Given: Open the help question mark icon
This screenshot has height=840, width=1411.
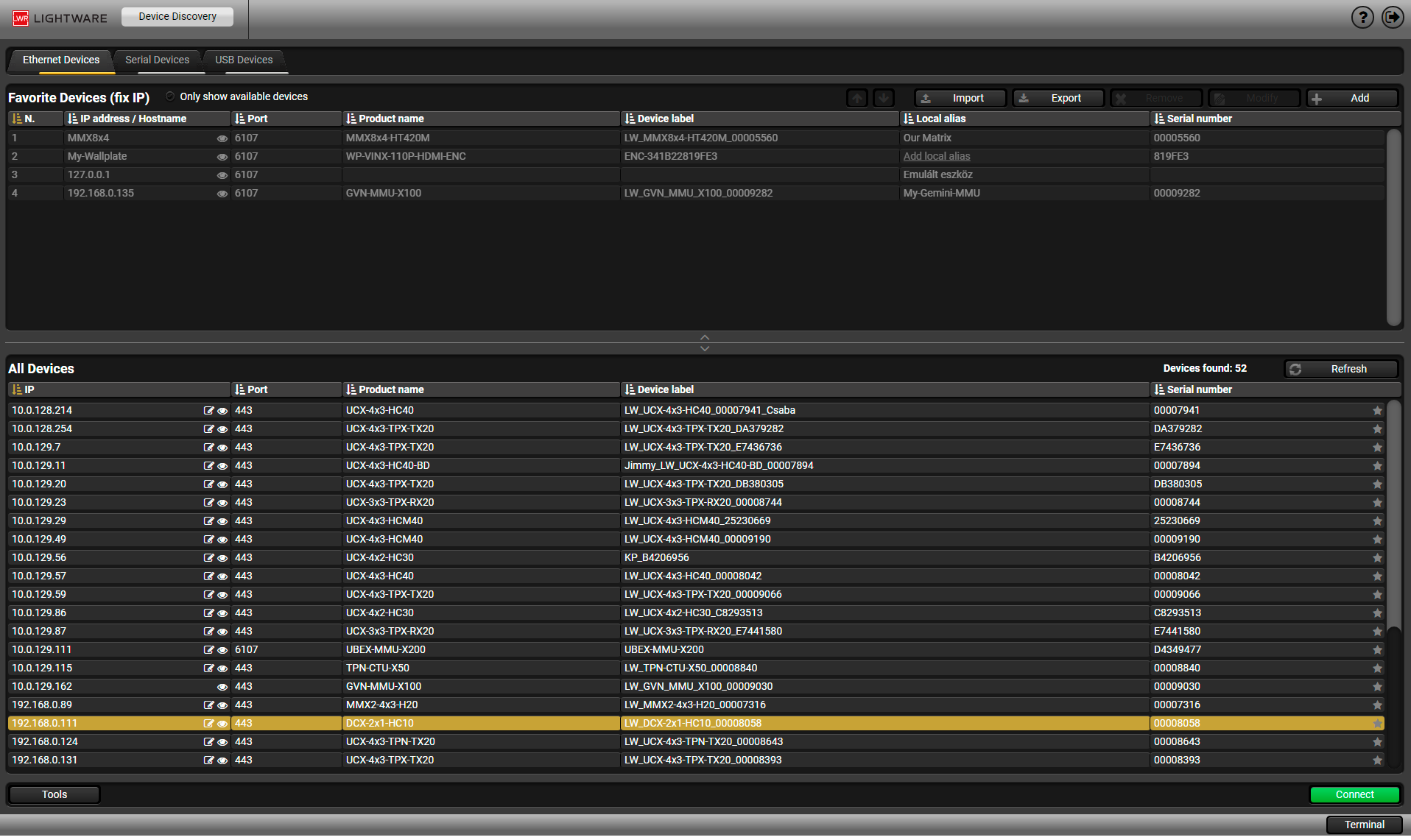Looking at the screenshot, I should pos(1362,17).
